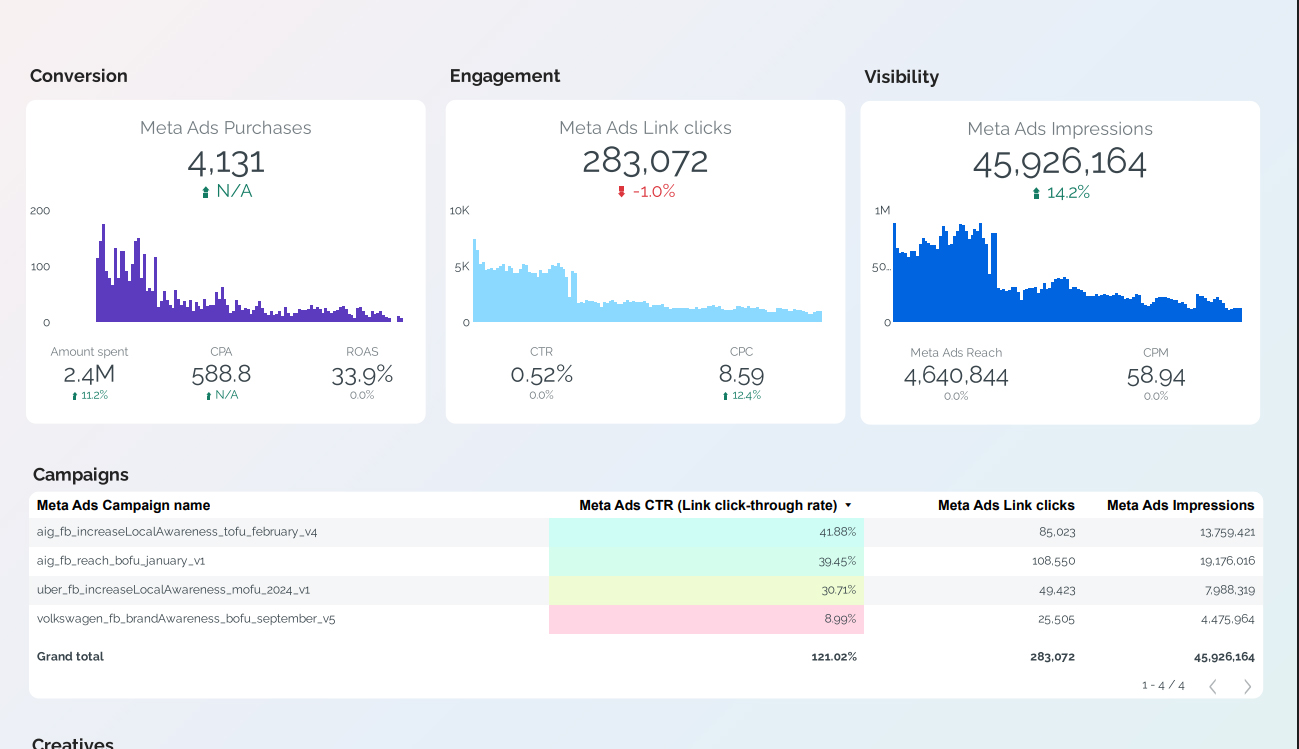This screenshot has height=749, width=1299.
Task: Select the 39.45% CTR cell
Action: [706, 561]
